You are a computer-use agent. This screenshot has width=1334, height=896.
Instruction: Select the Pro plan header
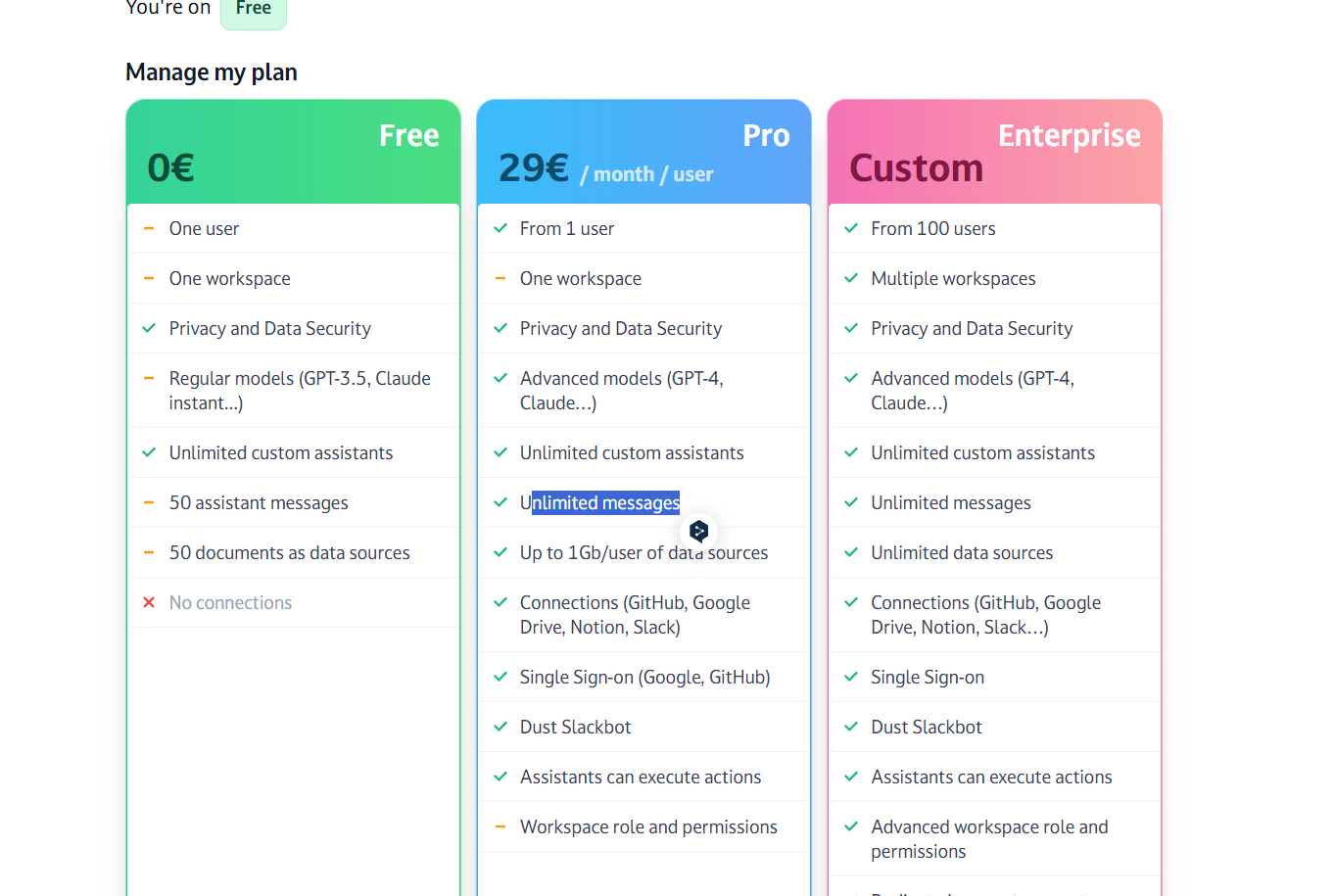(643, 152)
